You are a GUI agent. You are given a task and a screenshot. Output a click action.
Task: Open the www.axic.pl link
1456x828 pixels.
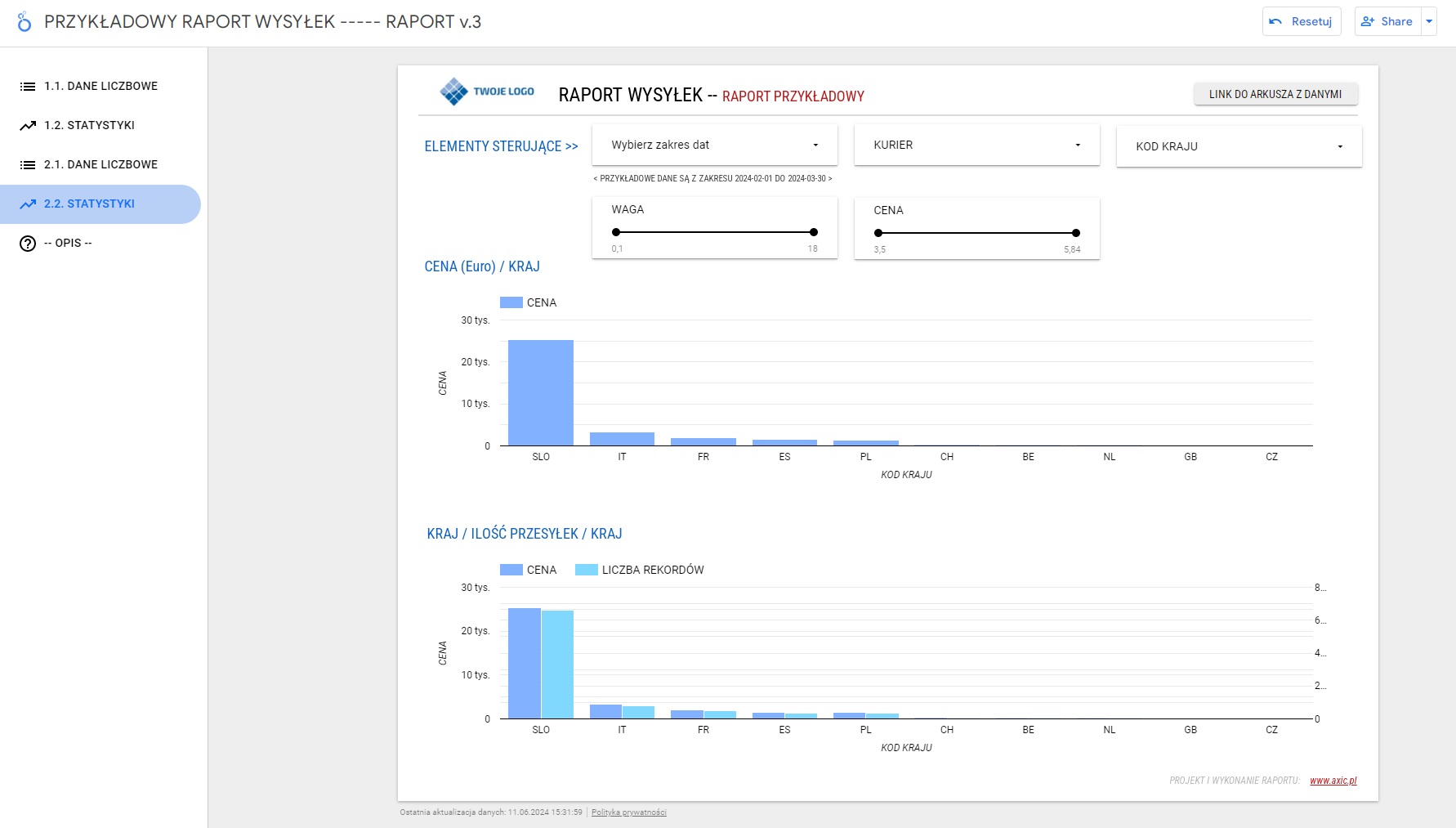click(1333, 781)
